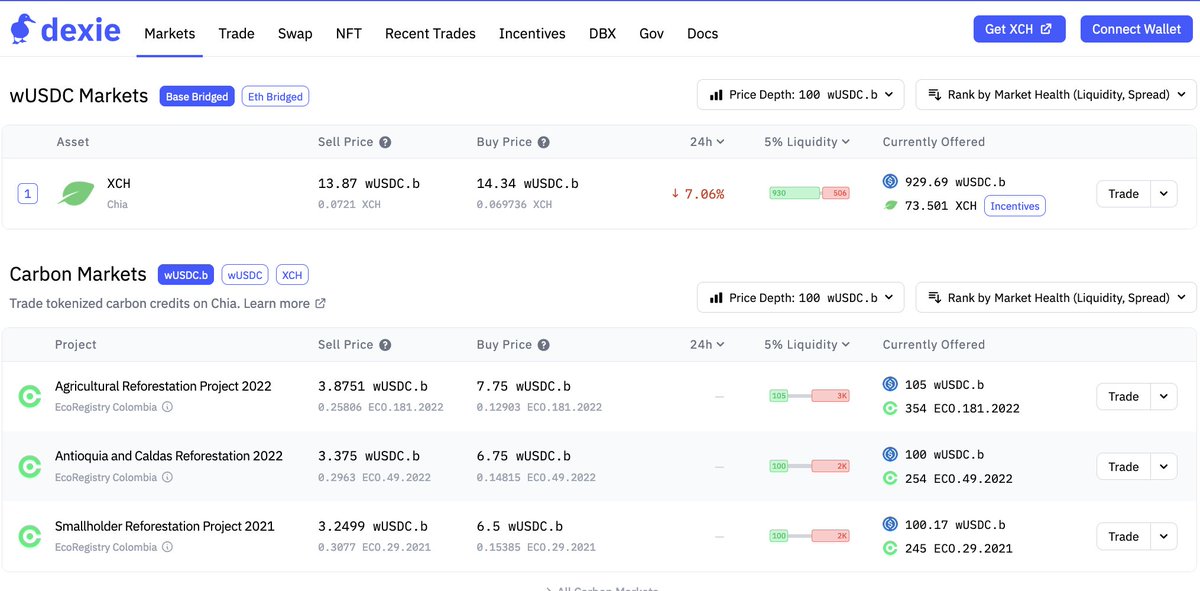Image resolution: width=1200 pixels, height=591 pixels.
Task: Open Rank by Market Health dropdown in wUSDC Markets
Action: pyautogui.click(x=1056, y=95)
